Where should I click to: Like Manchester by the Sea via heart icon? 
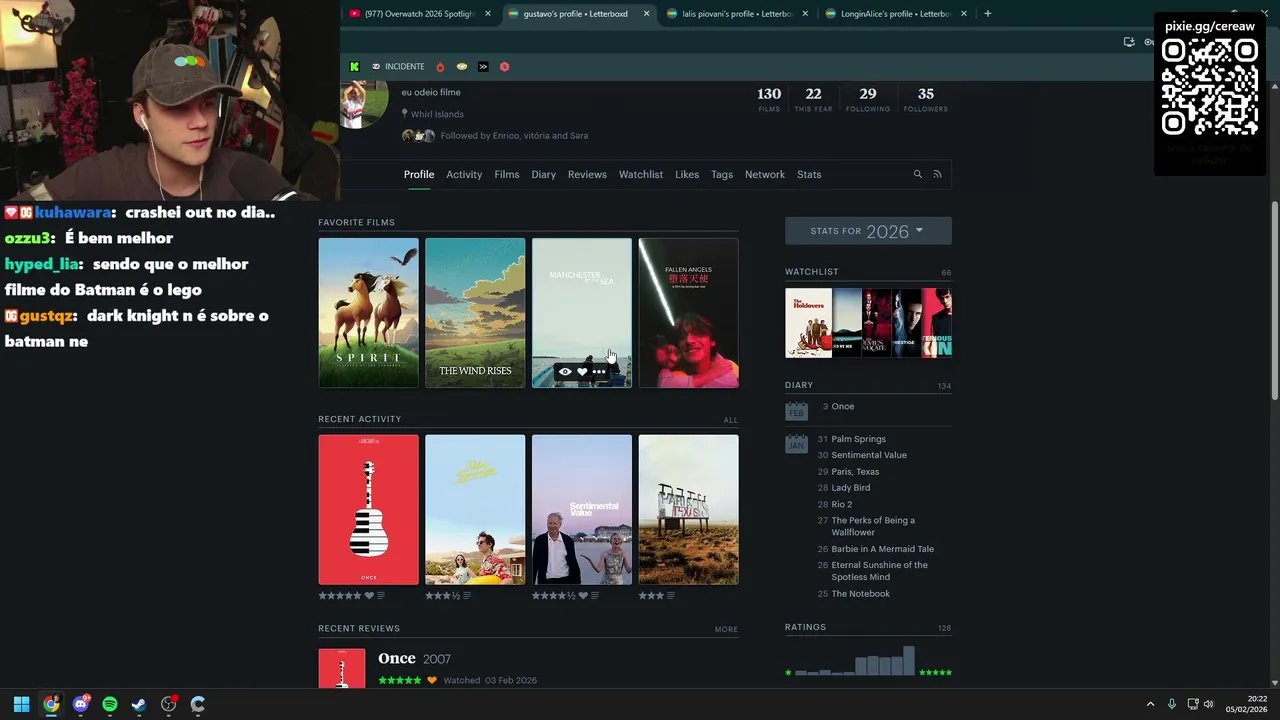(x=582, y=372)
